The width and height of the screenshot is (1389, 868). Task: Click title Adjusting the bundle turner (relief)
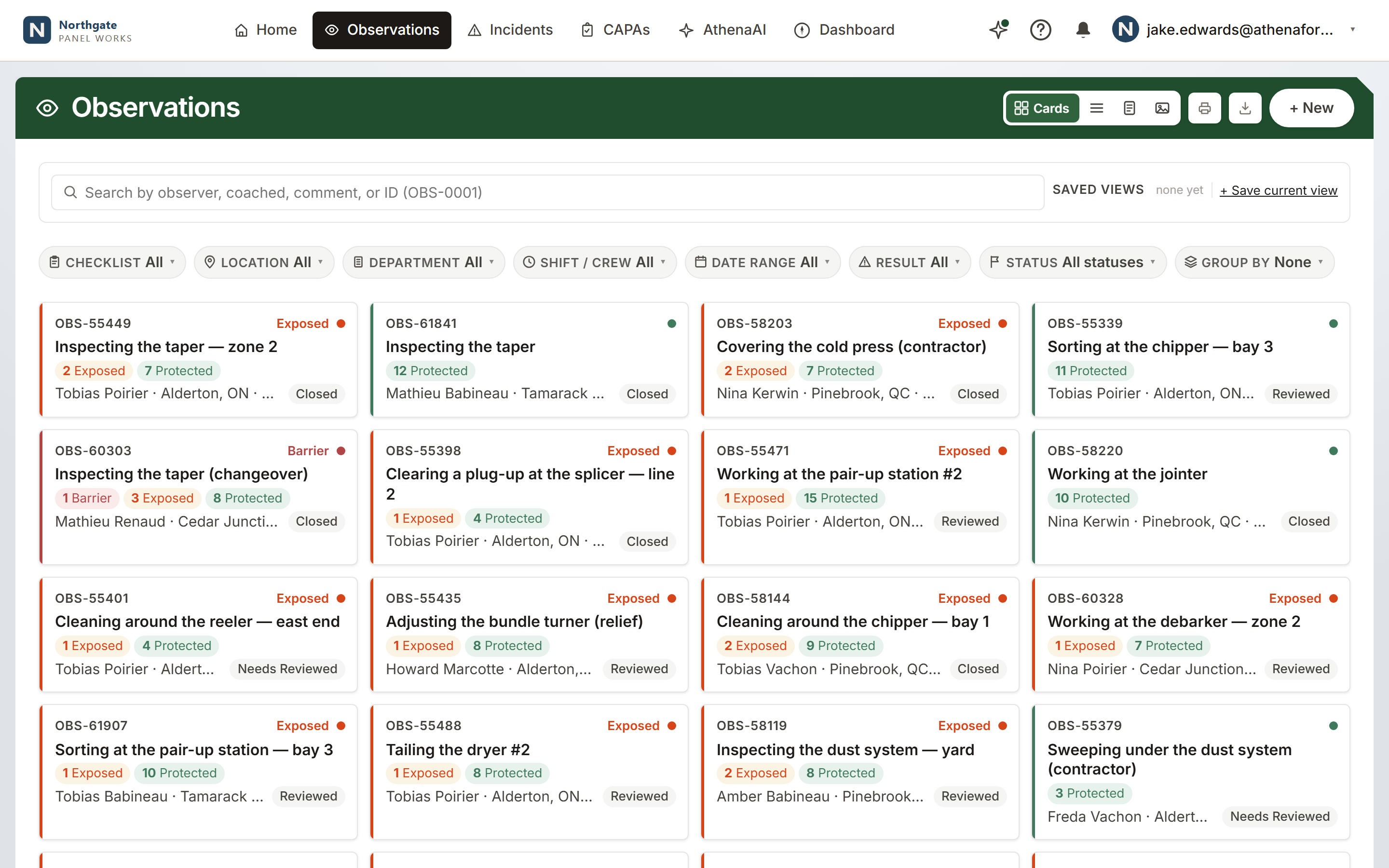[514, 622]
